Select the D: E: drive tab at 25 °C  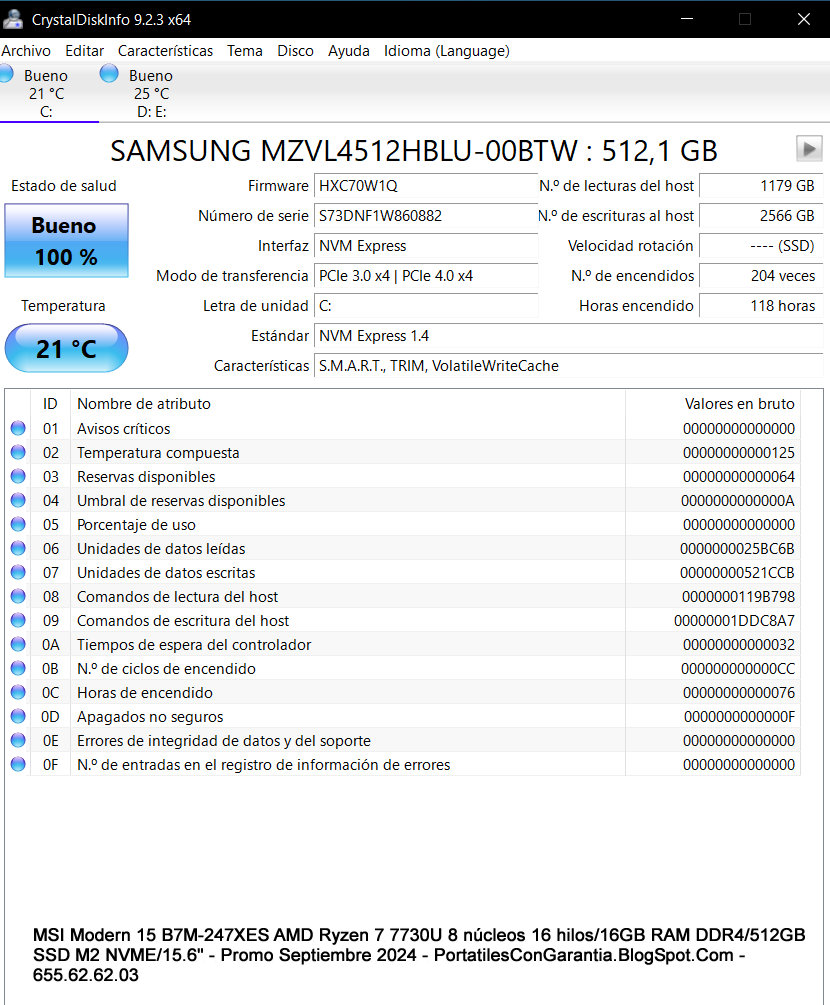point(149,93)
